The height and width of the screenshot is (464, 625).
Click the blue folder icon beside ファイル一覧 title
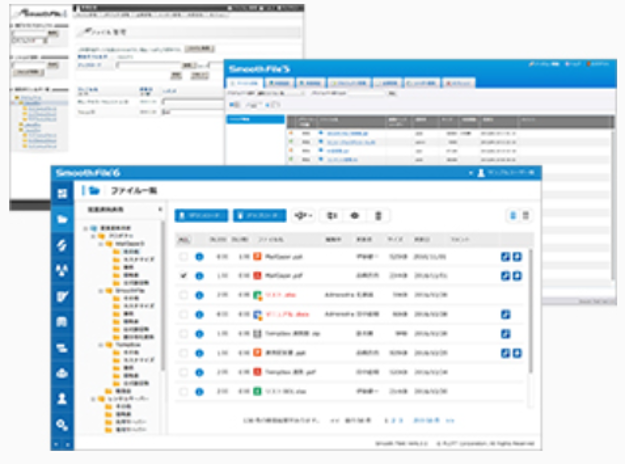click(94, 191)
